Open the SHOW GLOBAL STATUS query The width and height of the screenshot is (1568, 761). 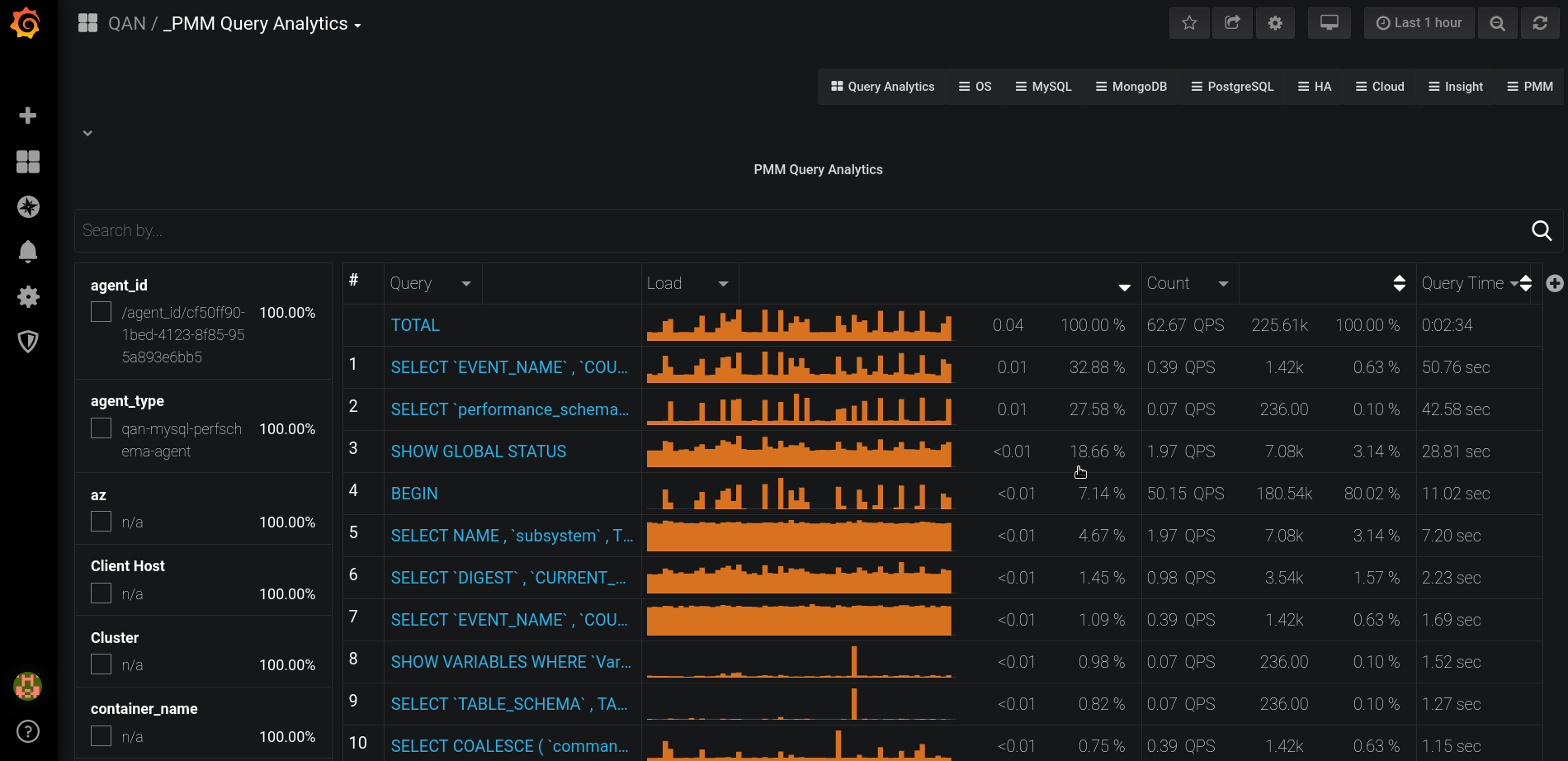[x=479, y=451]
